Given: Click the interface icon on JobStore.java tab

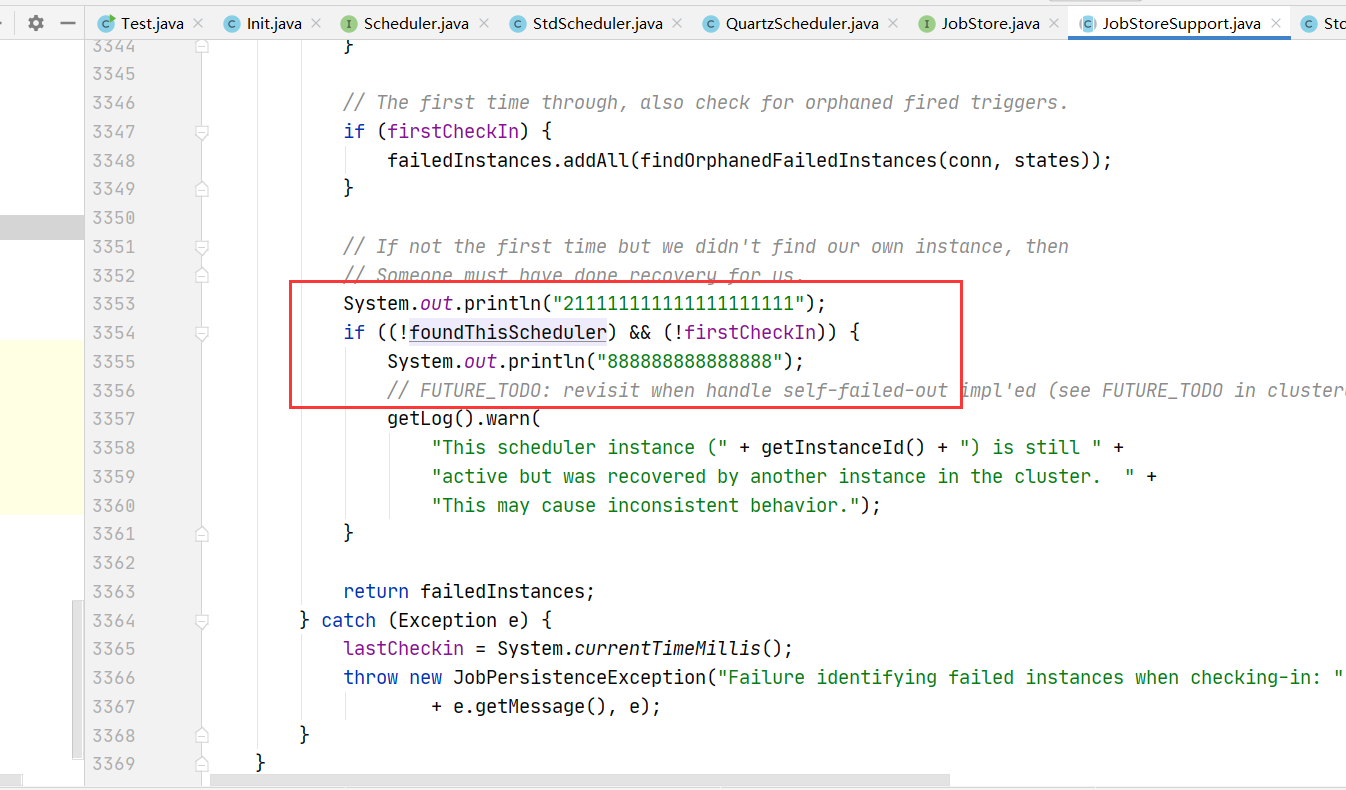Looking at the screenshot, I should tap(926, 23).
